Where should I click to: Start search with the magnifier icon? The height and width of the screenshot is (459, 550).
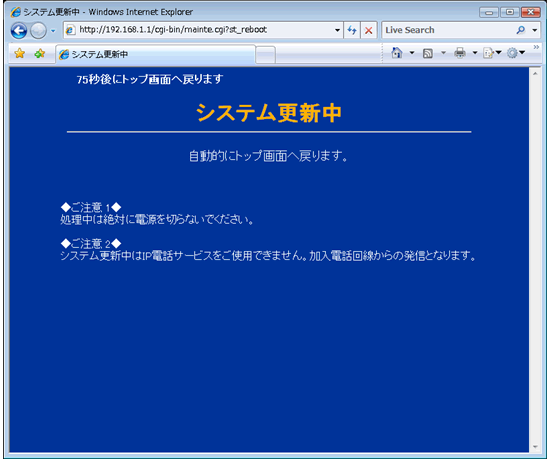[521, 30]
